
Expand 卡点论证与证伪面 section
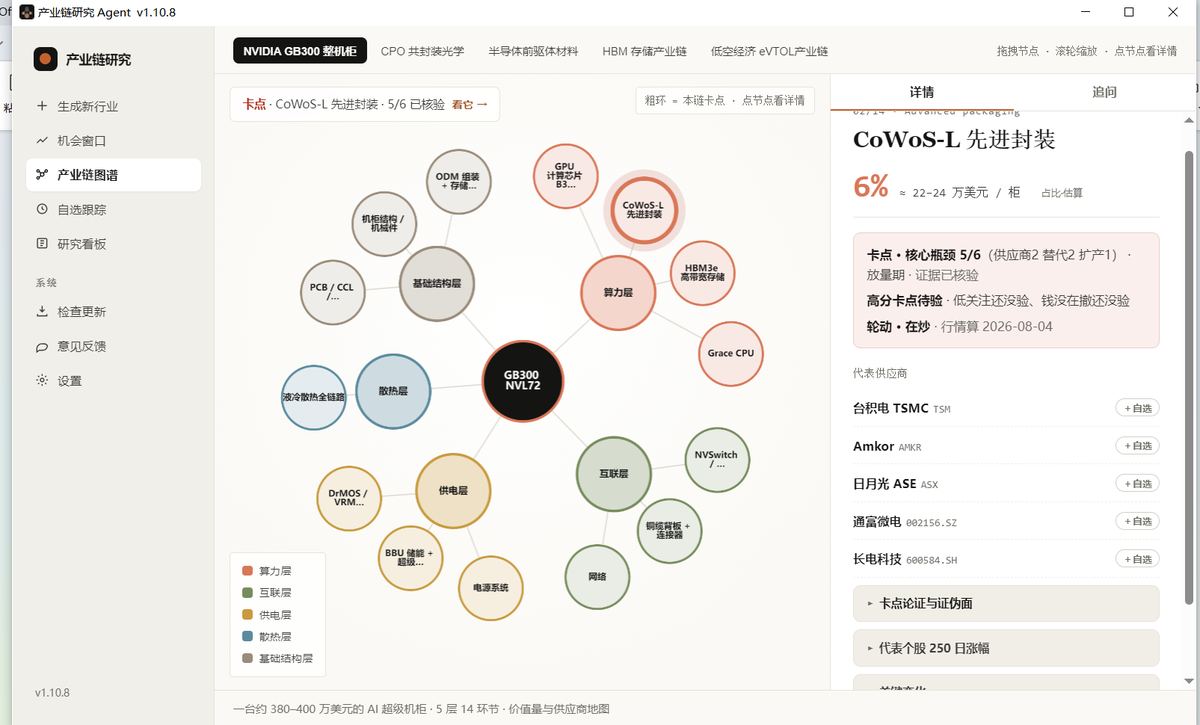pos(1006,604)
